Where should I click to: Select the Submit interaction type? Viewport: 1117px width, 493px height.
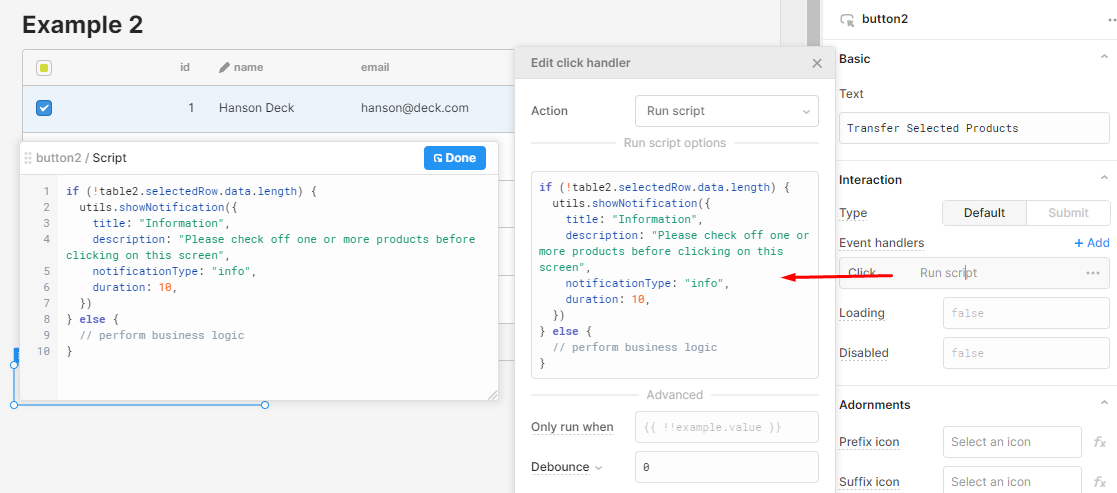[x=1068, y=213]
